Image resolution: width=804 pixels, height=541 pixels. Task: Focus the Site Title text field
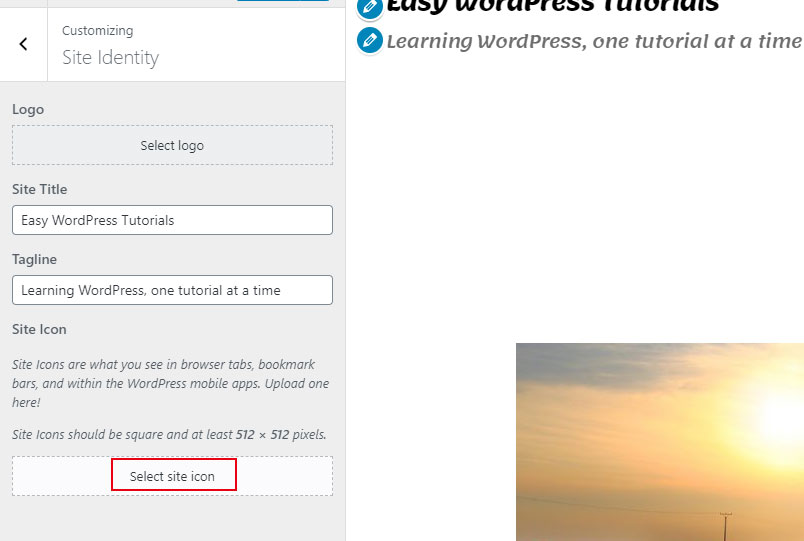172,220
